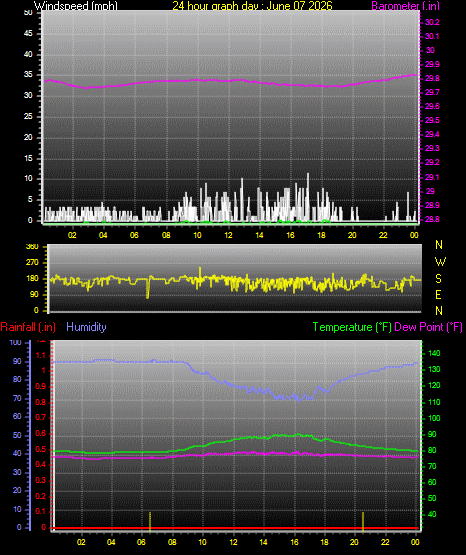Click the Windspeed (mph) axis title

click(75, 5)
